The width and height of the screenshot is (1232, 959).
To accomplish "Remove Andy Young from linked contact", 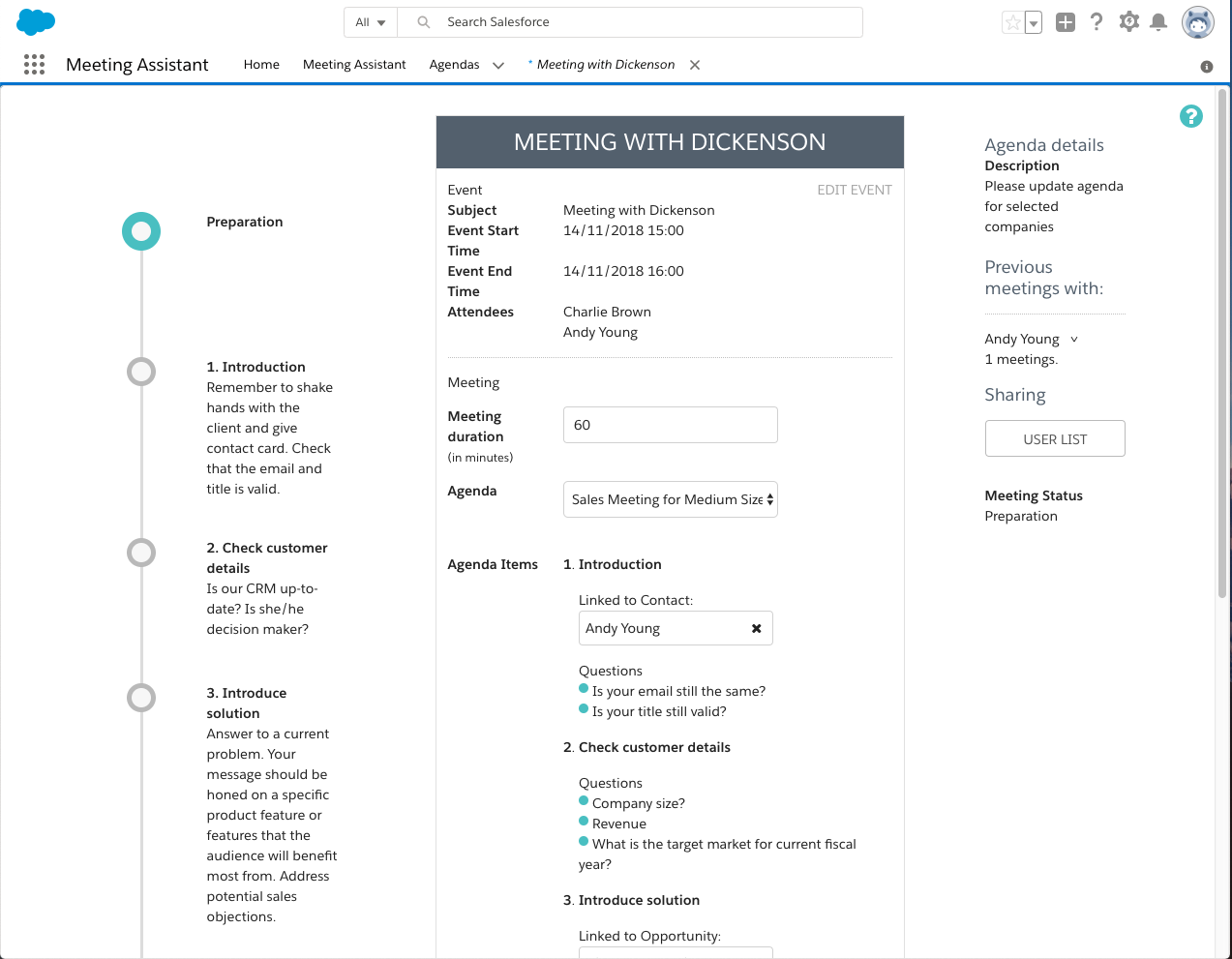I will point(757,628).
